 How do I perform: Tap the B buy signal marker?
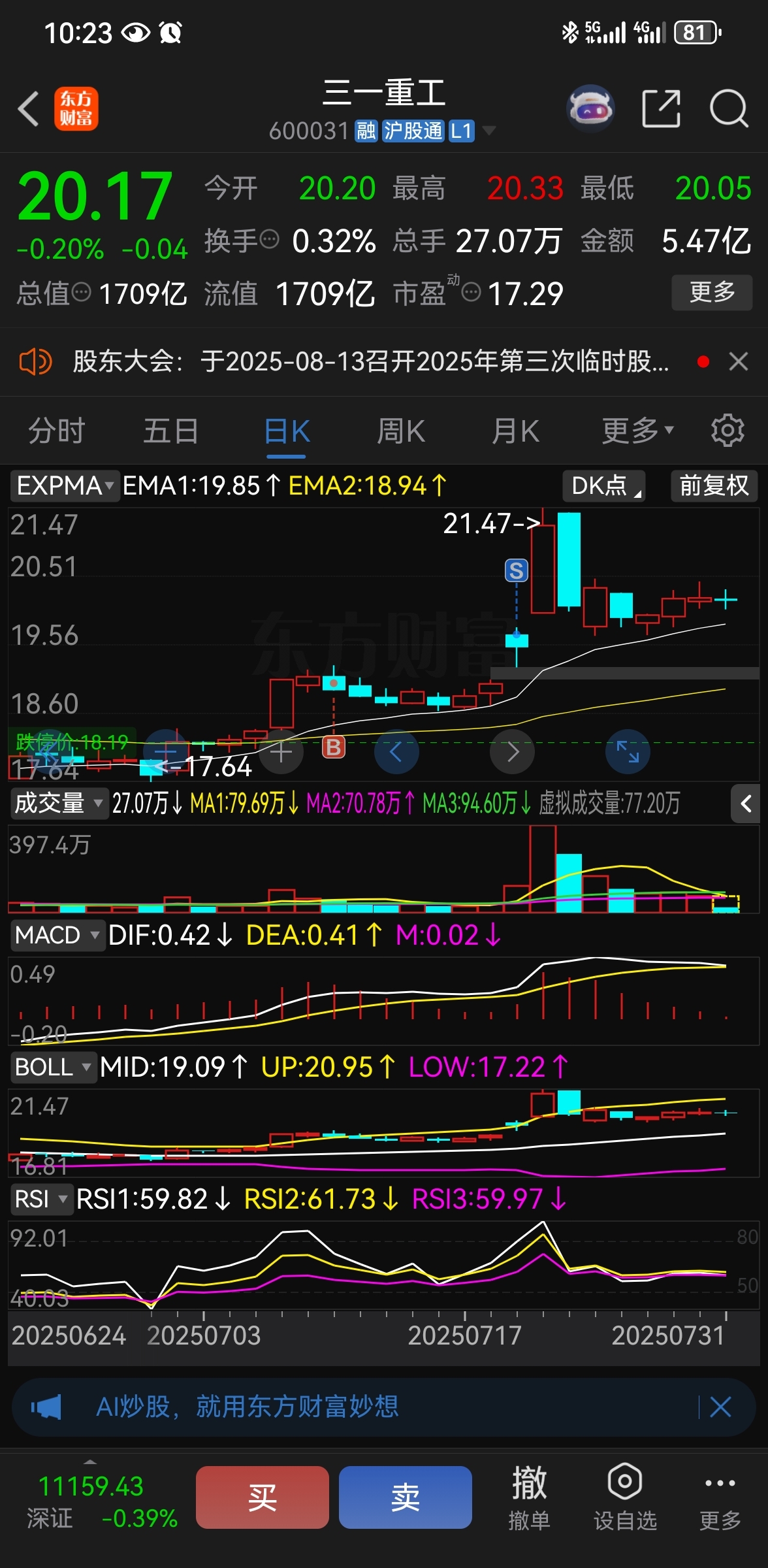334,747
